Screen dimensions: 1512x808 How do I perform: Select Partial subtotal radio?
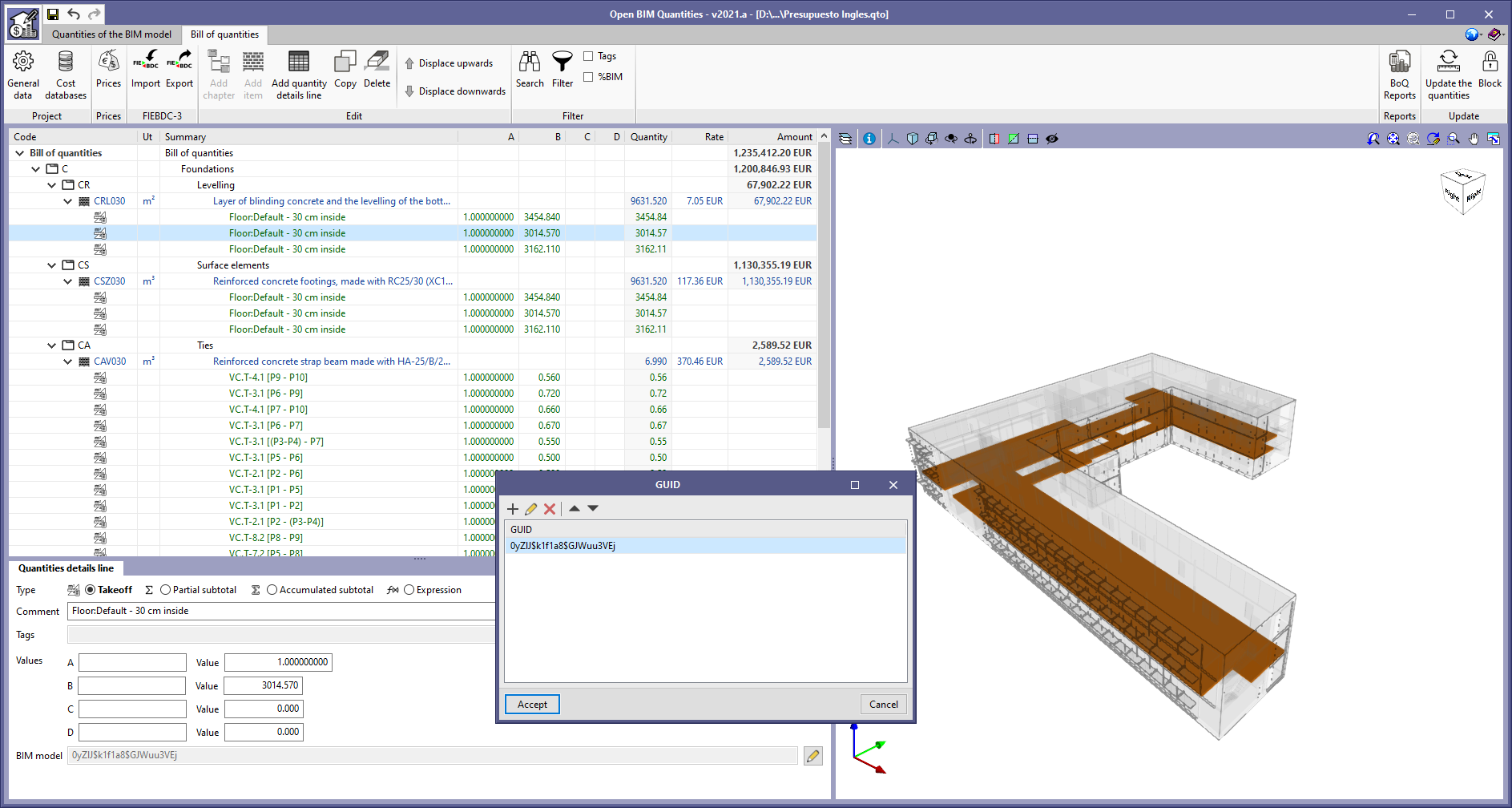point(165,590)
